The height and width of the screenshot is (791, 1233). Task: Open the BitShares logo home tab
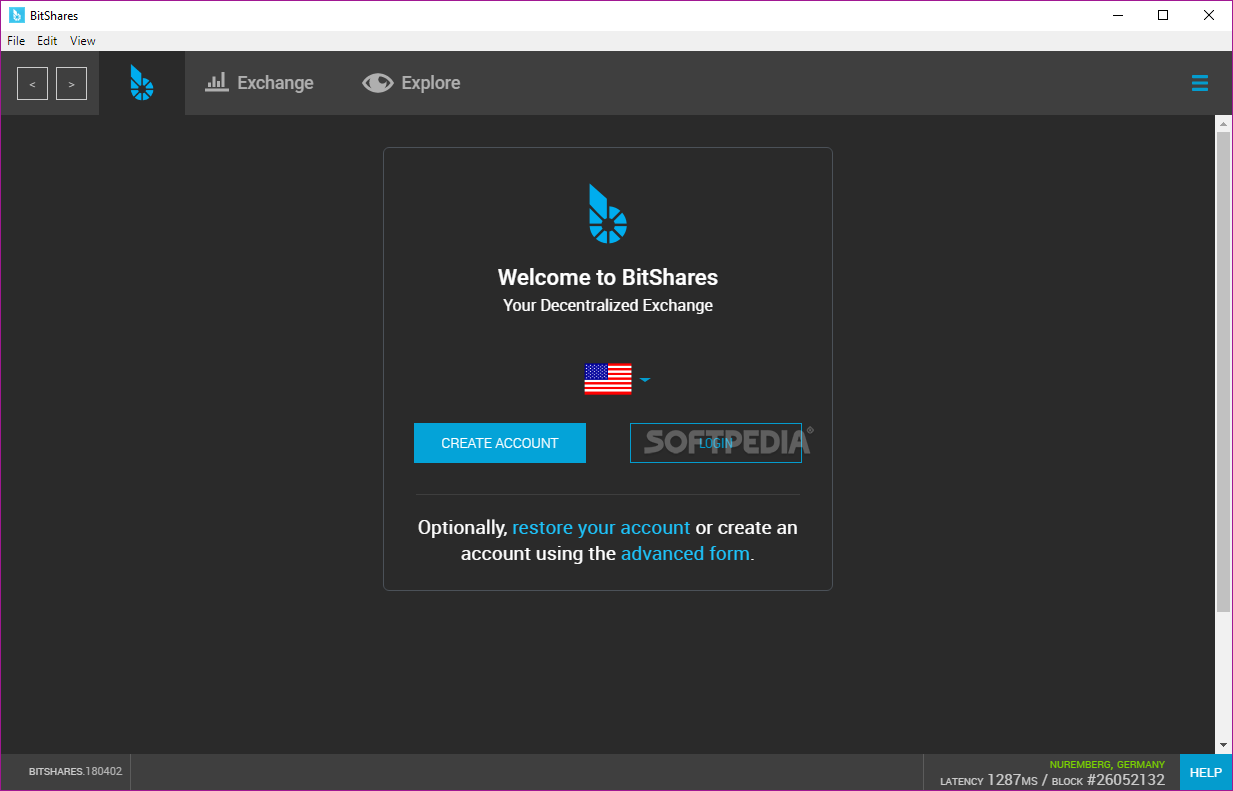[x=142, y=83]
